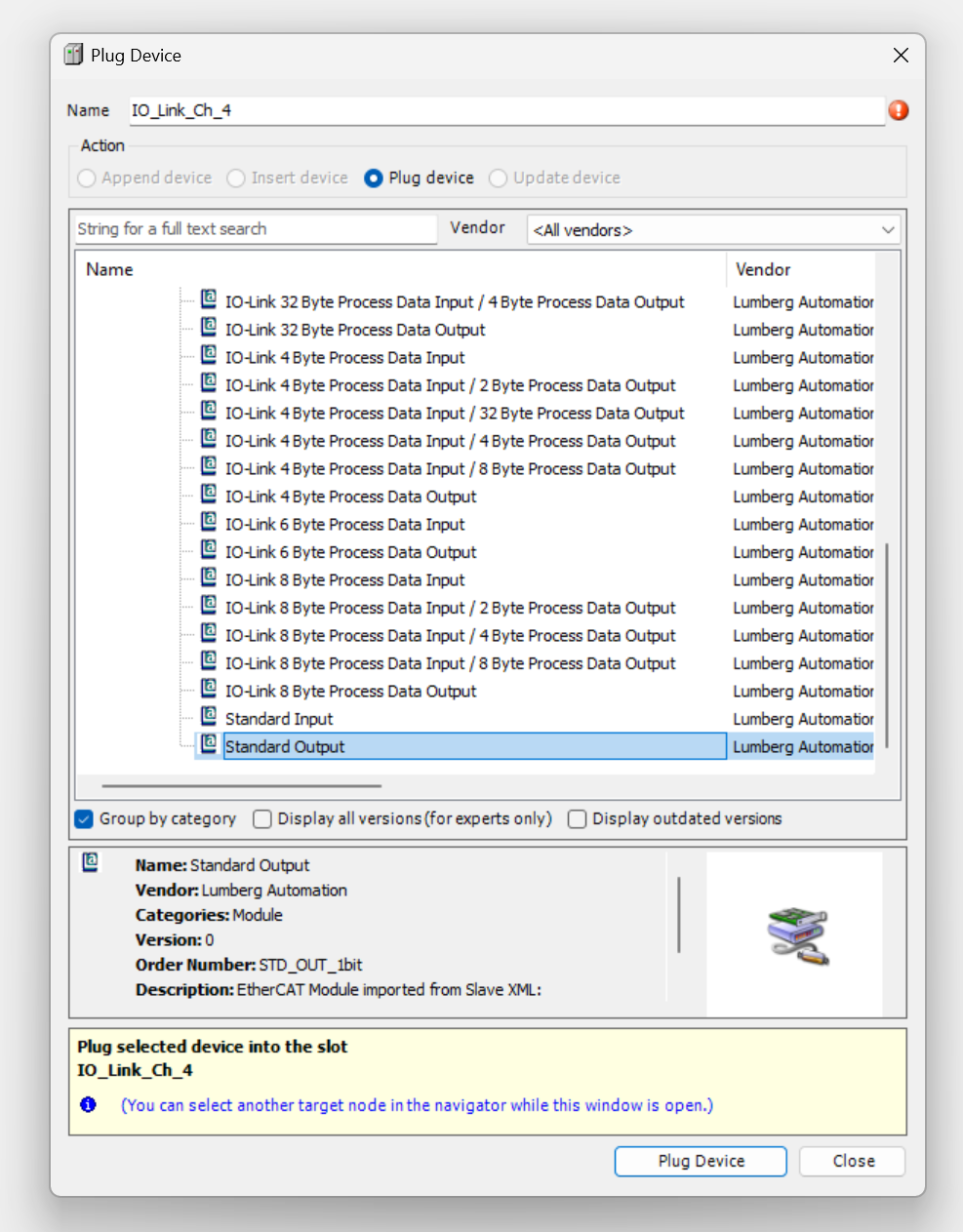Viewport: 963px width, 1232px height.
Task: Select the Plug device radio button
Action: coord(373,179)
